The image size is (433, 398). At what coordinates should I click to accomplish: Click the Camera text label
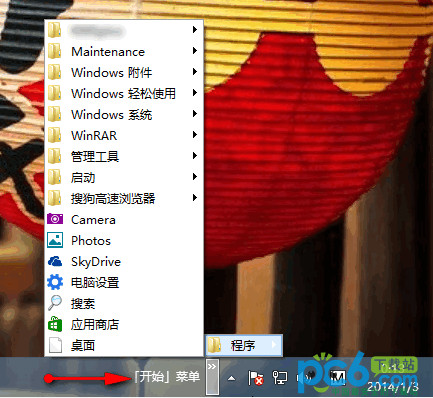pos(93,220)
